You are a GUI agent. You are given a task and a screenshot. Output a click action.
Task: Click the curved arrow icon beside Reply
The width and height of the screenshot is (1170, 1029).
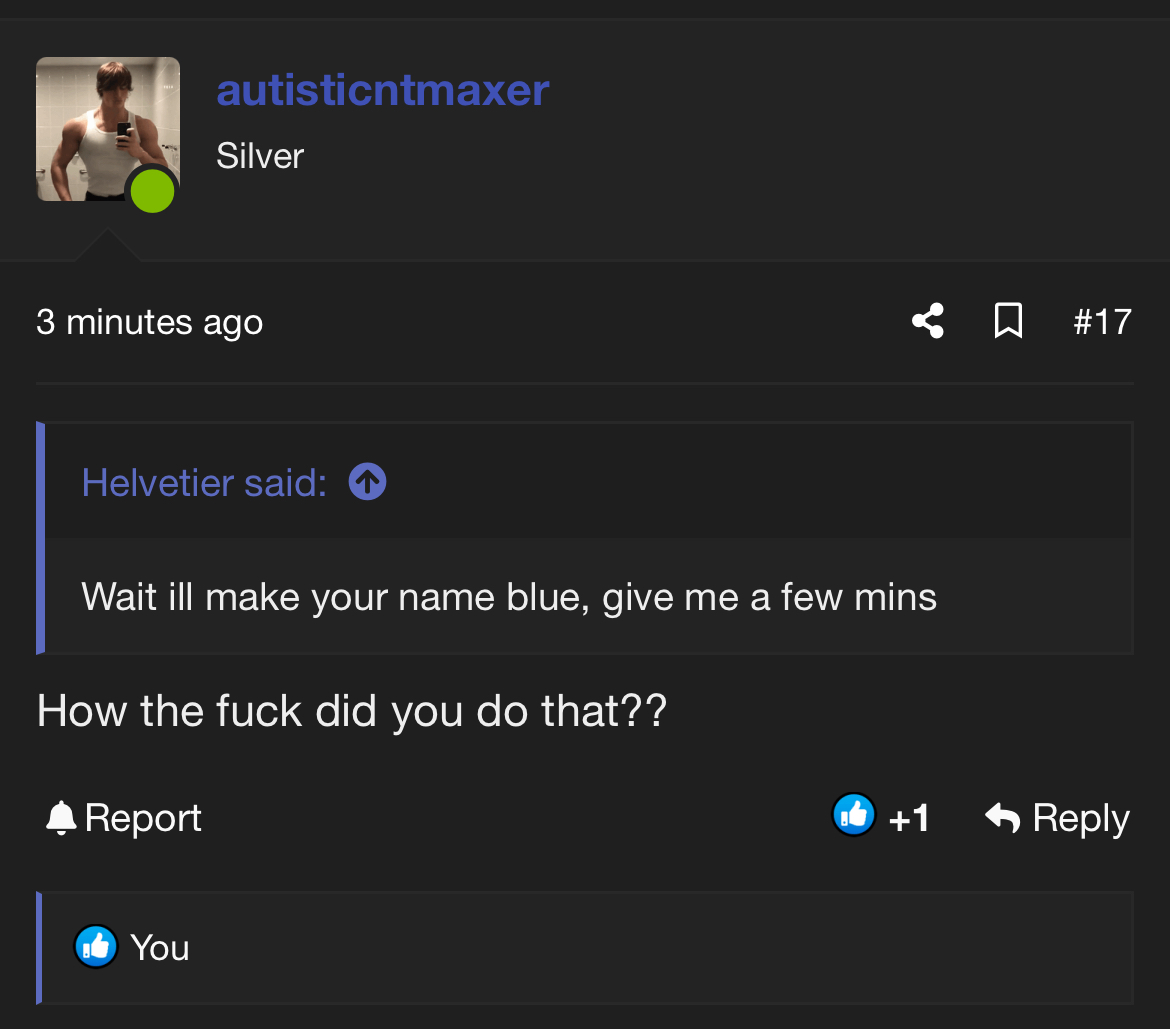click(1002, 818)
